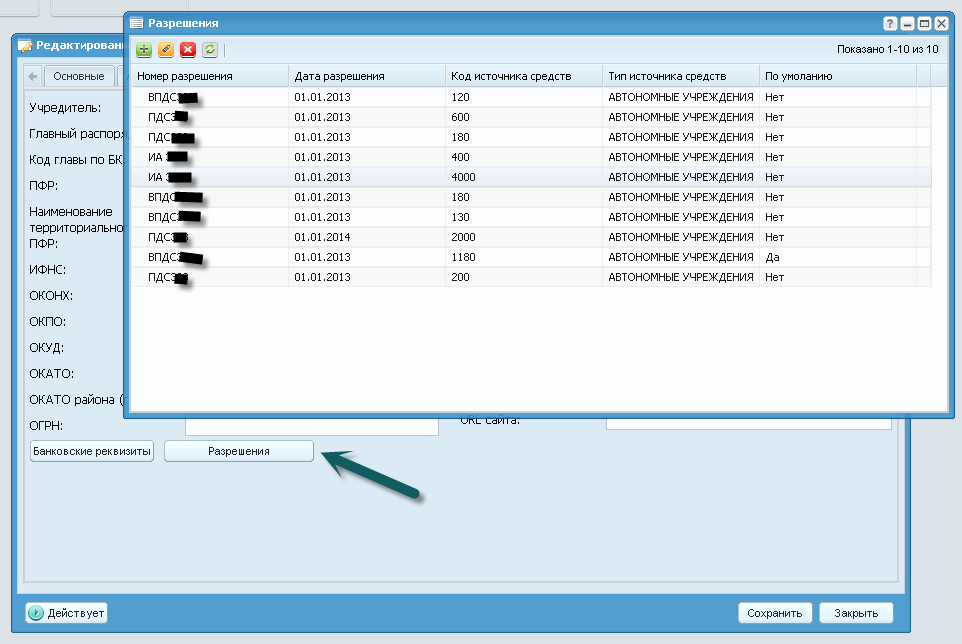Refresh the permissions list
This screenshot has height=644, width=962.
(210, 50)
